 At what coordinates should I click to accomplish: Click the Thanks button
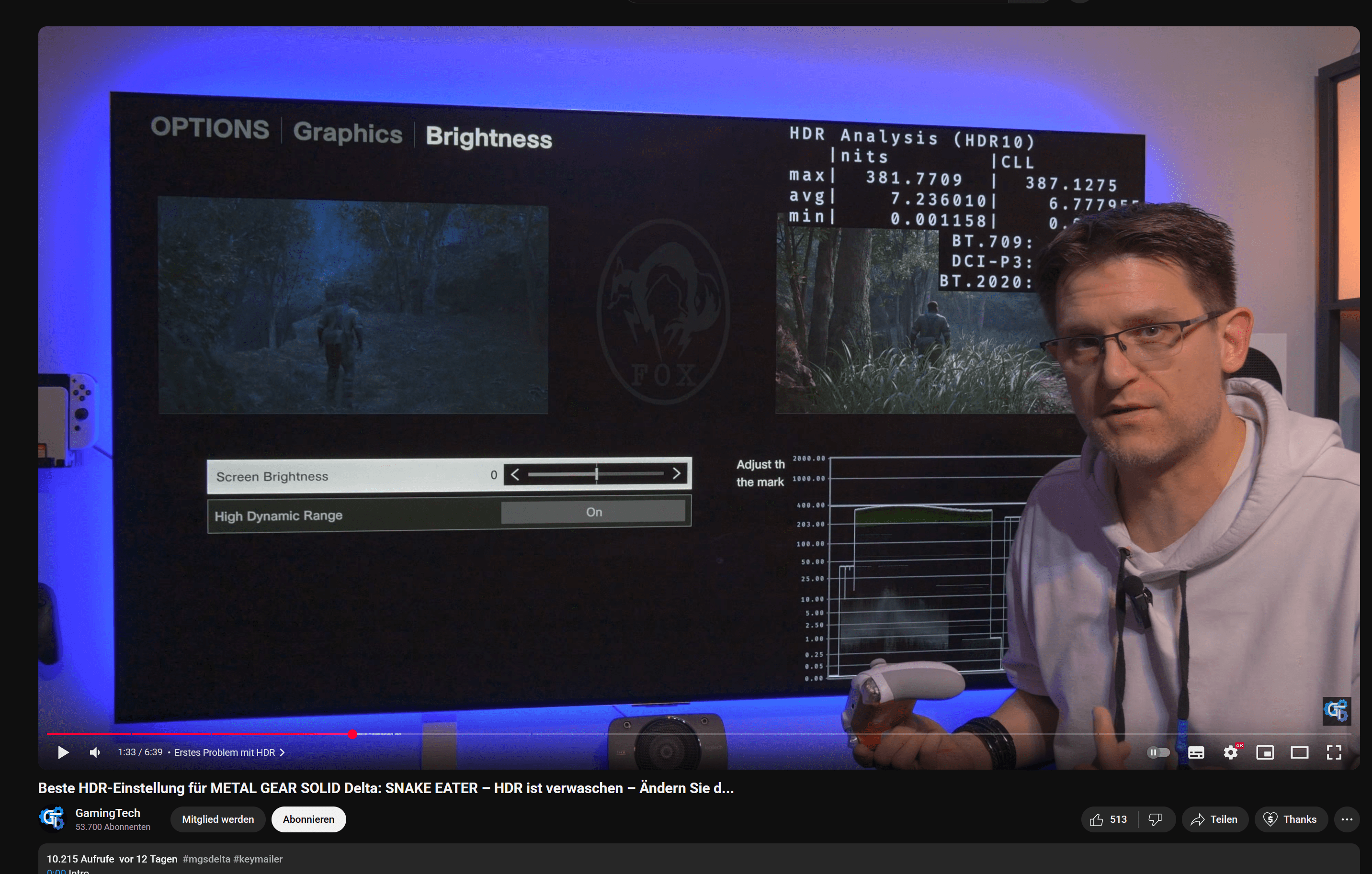[x=1290, y=819]
